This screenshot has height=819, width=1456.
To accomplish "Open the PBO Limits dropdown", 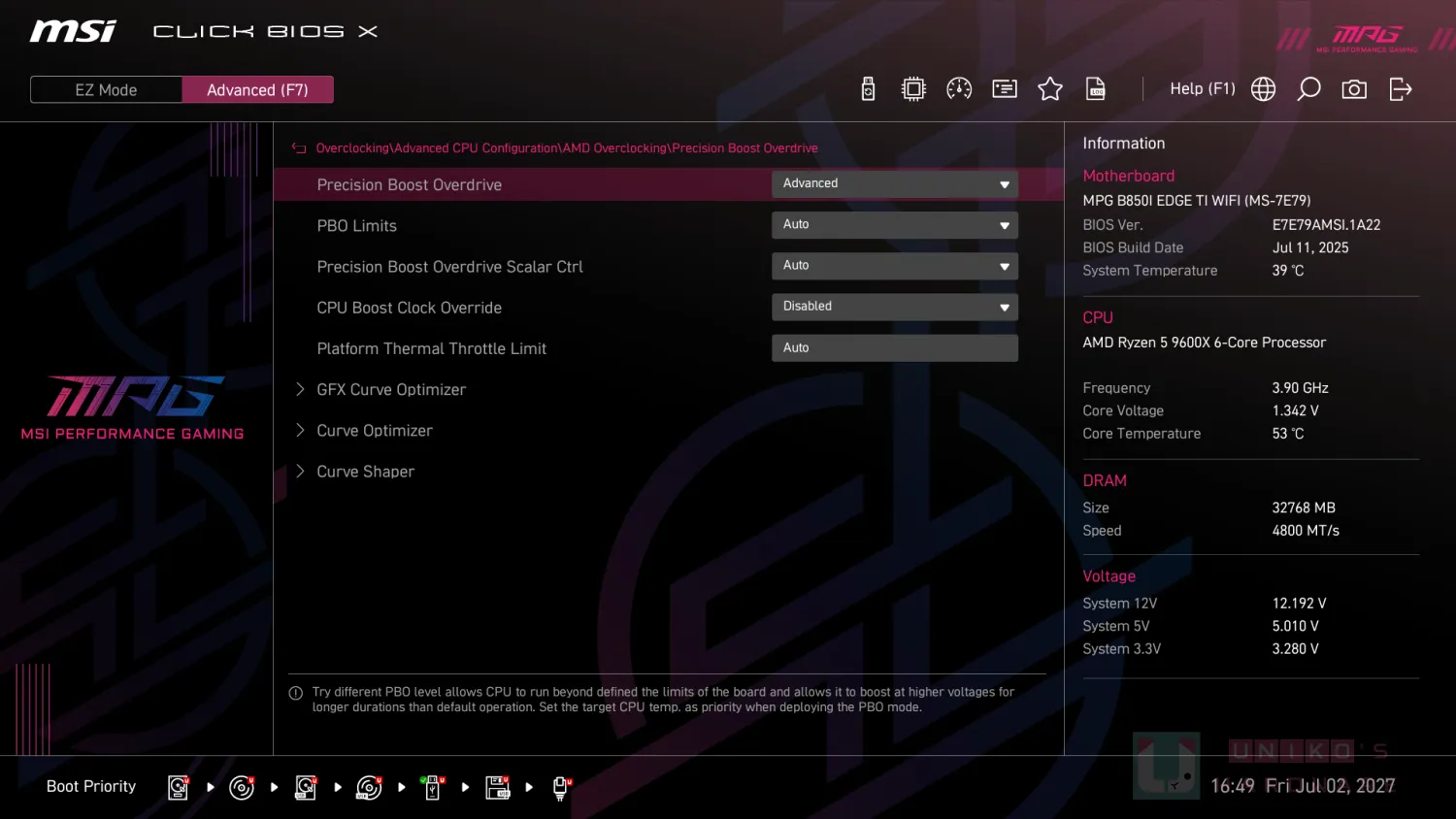I will coord(895,224).
